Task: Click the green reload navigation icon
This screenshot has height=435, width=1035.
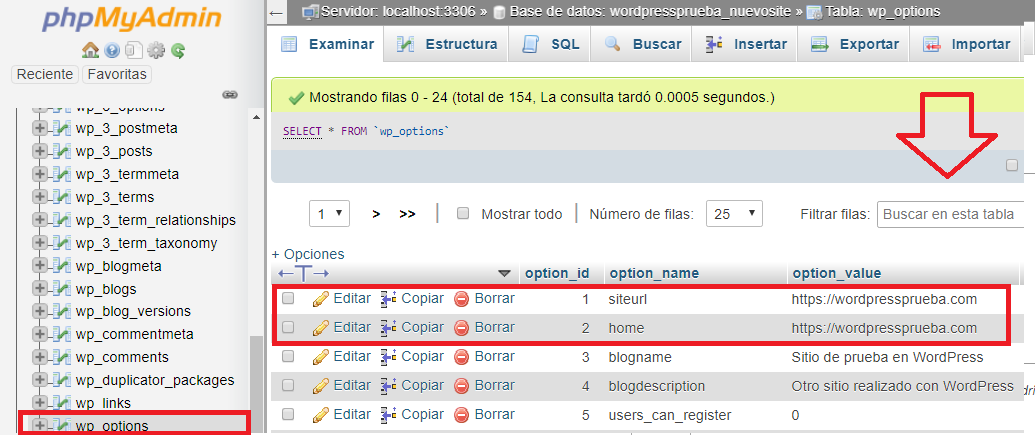Action: (x=178, y=50)
